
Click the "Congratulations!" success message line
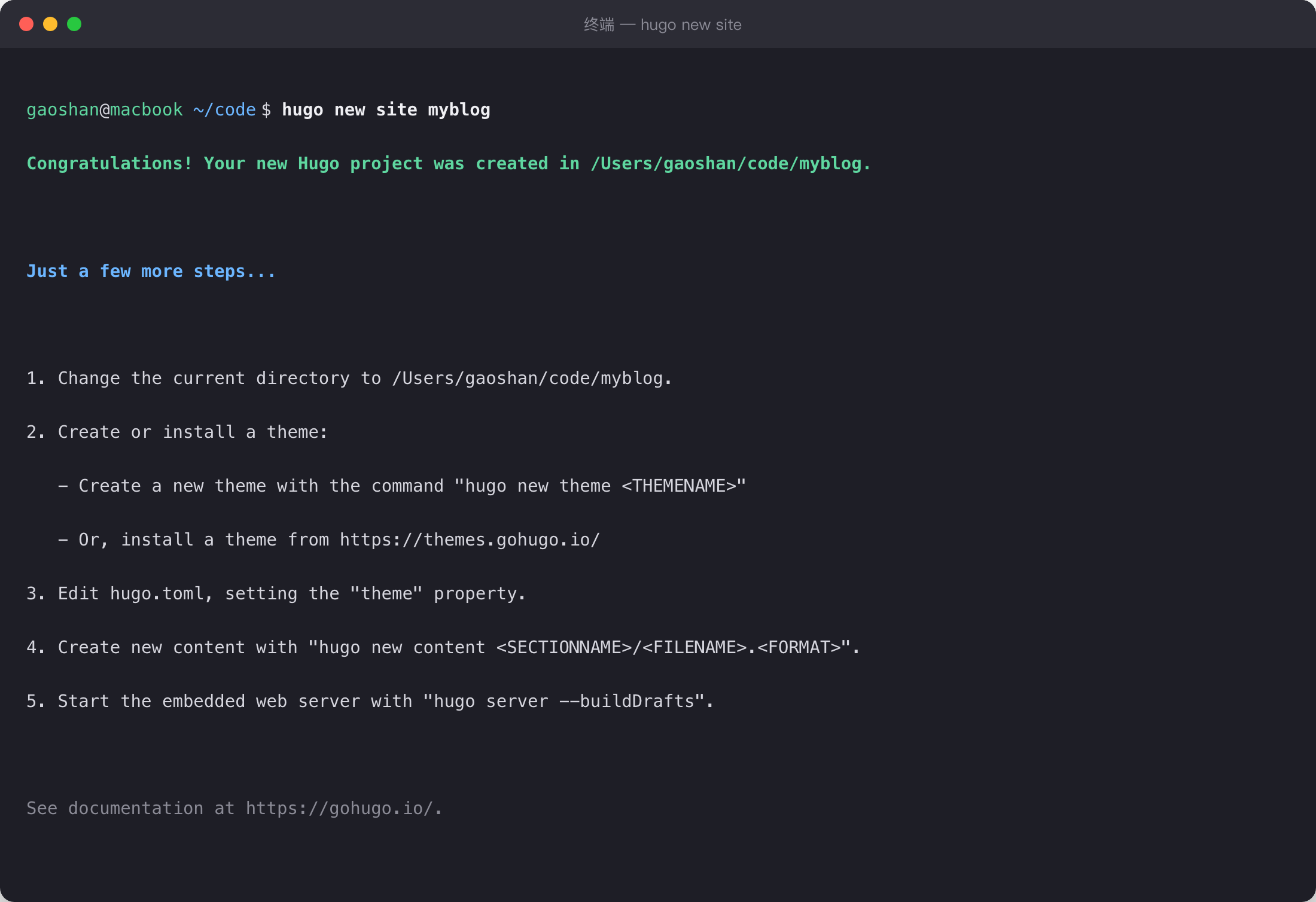449,163
